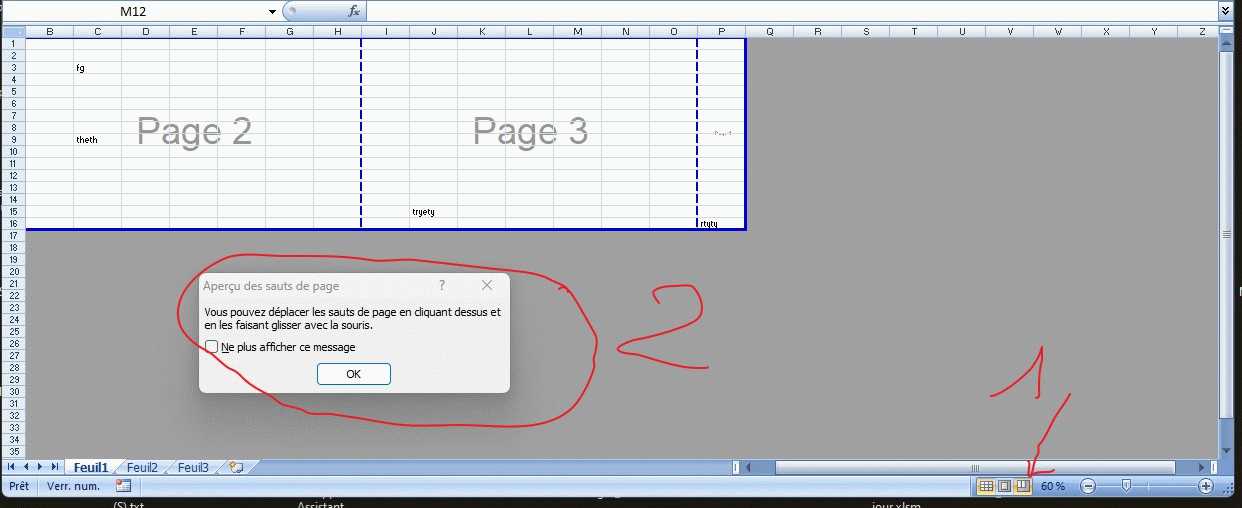Click the help question mark in the dialog
This screenshot has width=1242, height=508.
[442, 285]
